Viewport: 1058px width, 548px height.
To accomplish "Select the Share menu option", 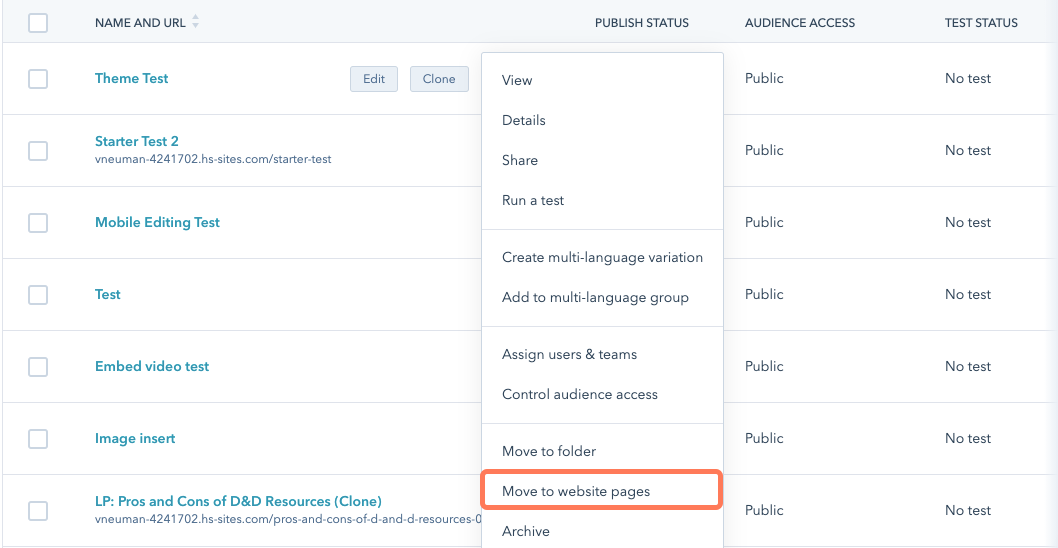I will (520, 160).
